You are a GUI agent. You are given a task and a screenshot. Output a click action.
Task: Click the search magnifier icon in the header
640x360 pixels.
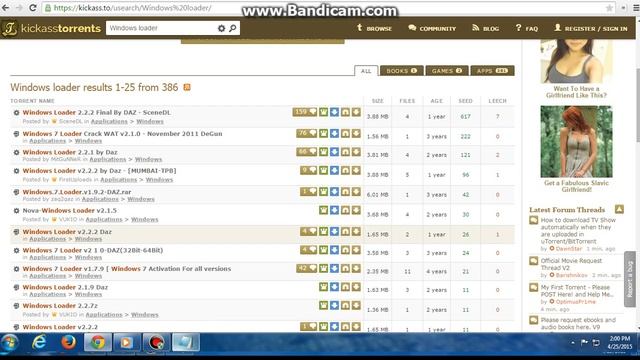[233, 28]
